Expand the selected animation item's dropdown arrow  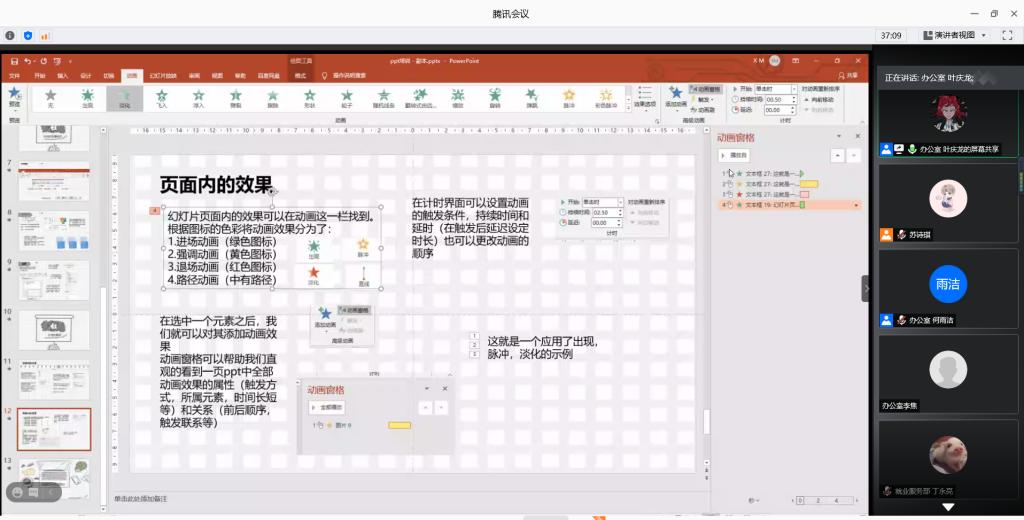[x=855, y=205]
